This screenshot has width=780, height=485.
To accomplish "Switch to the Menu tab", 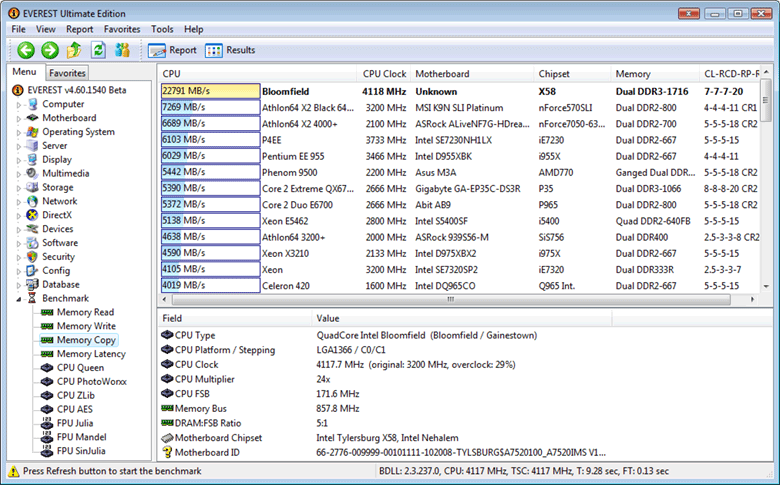I will (x=24, y=72).
